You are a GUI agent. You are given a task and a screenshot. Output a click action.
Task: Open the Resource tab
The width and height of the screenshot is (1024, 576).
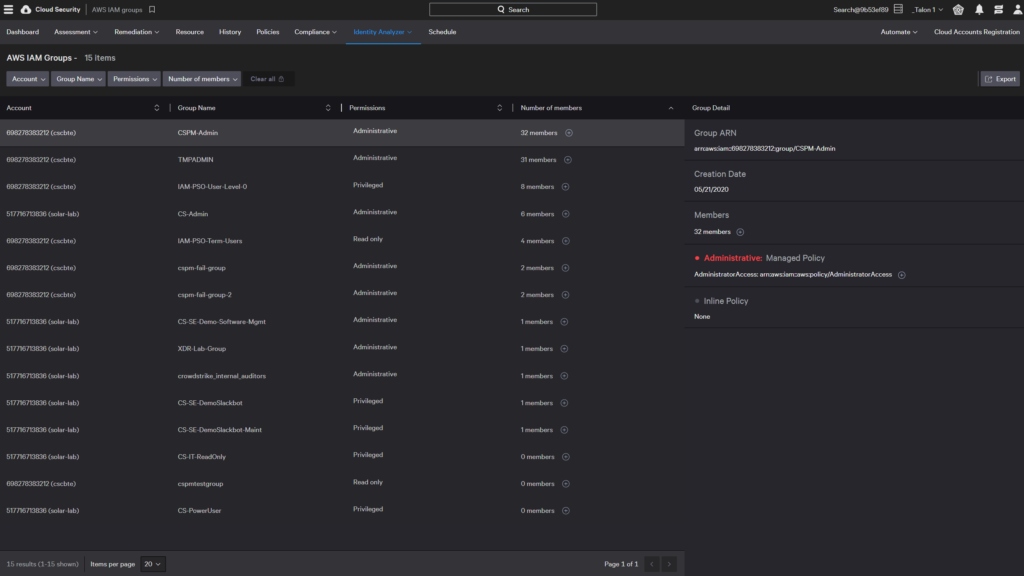point(189,32)
